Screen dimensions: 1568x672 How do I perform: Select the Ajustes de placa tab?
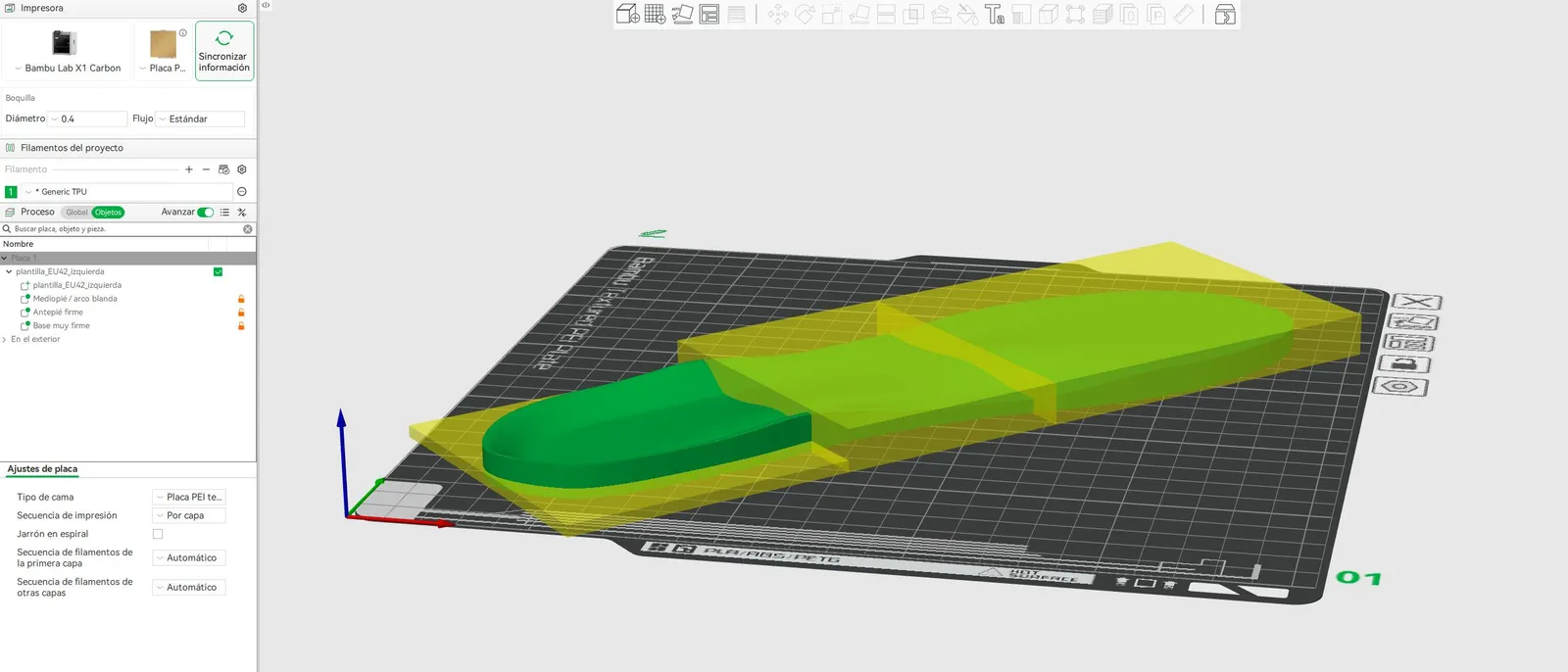(42, 469)
